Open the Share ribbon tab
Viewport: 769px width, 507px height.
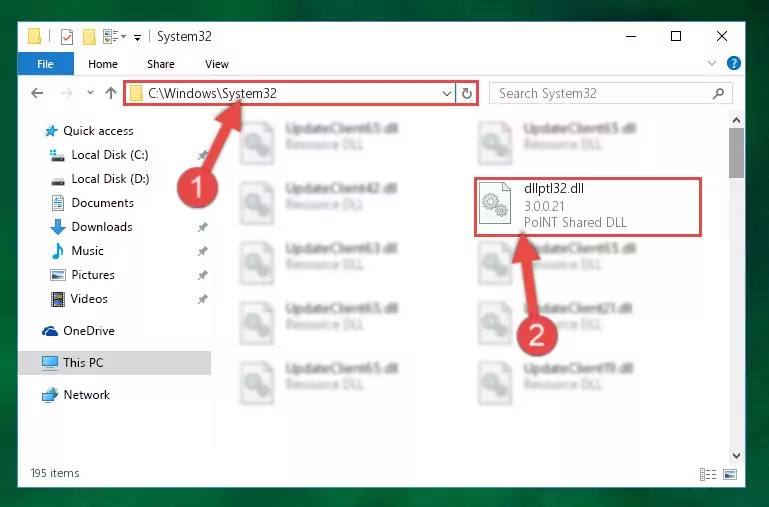[x=160, y=64]
